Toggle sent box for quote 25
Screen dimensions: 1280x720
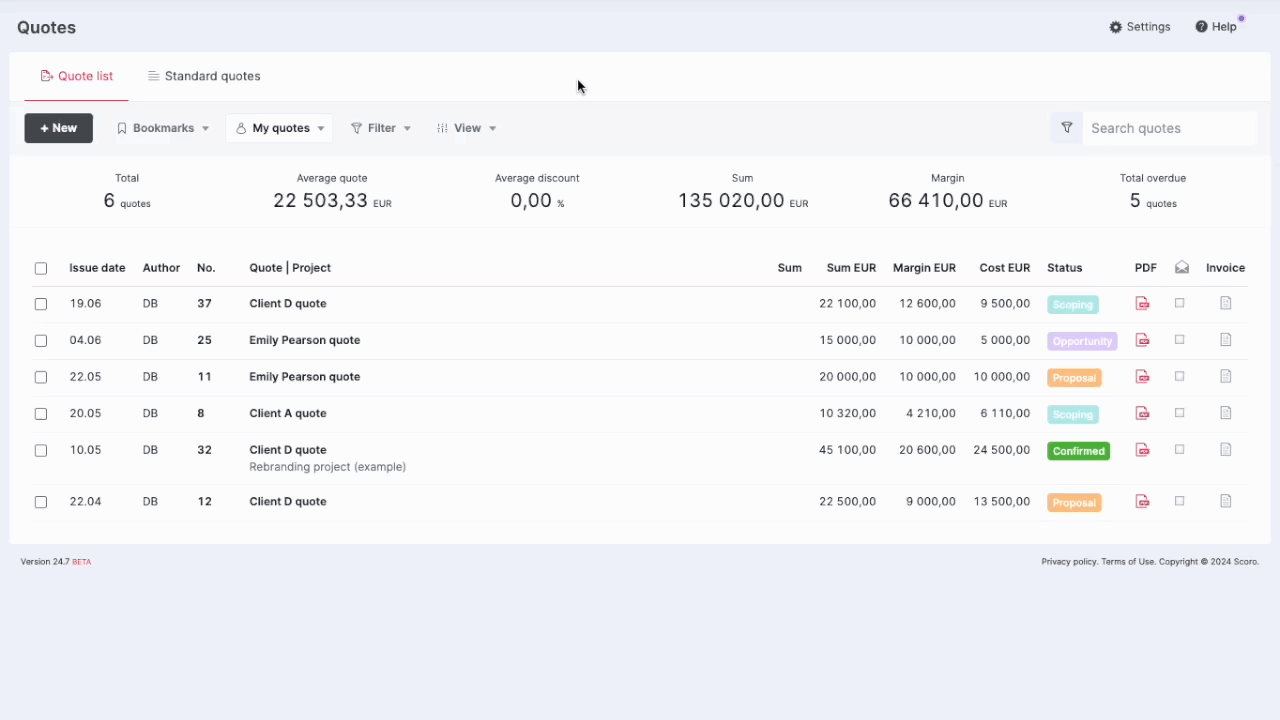1180,340
